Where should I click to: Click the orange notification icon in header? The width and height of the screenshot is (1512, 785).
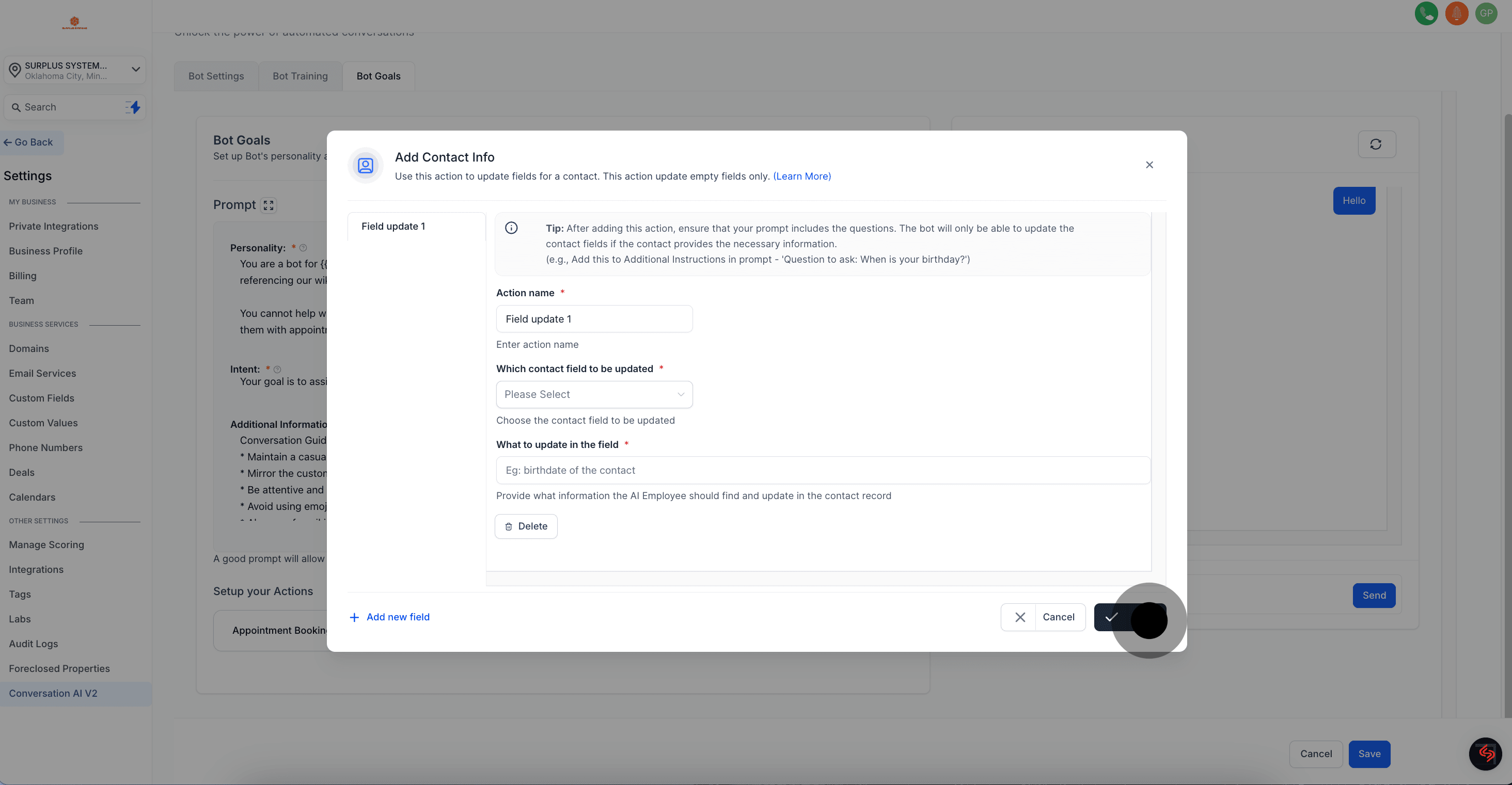click(x=1456, y=13)
